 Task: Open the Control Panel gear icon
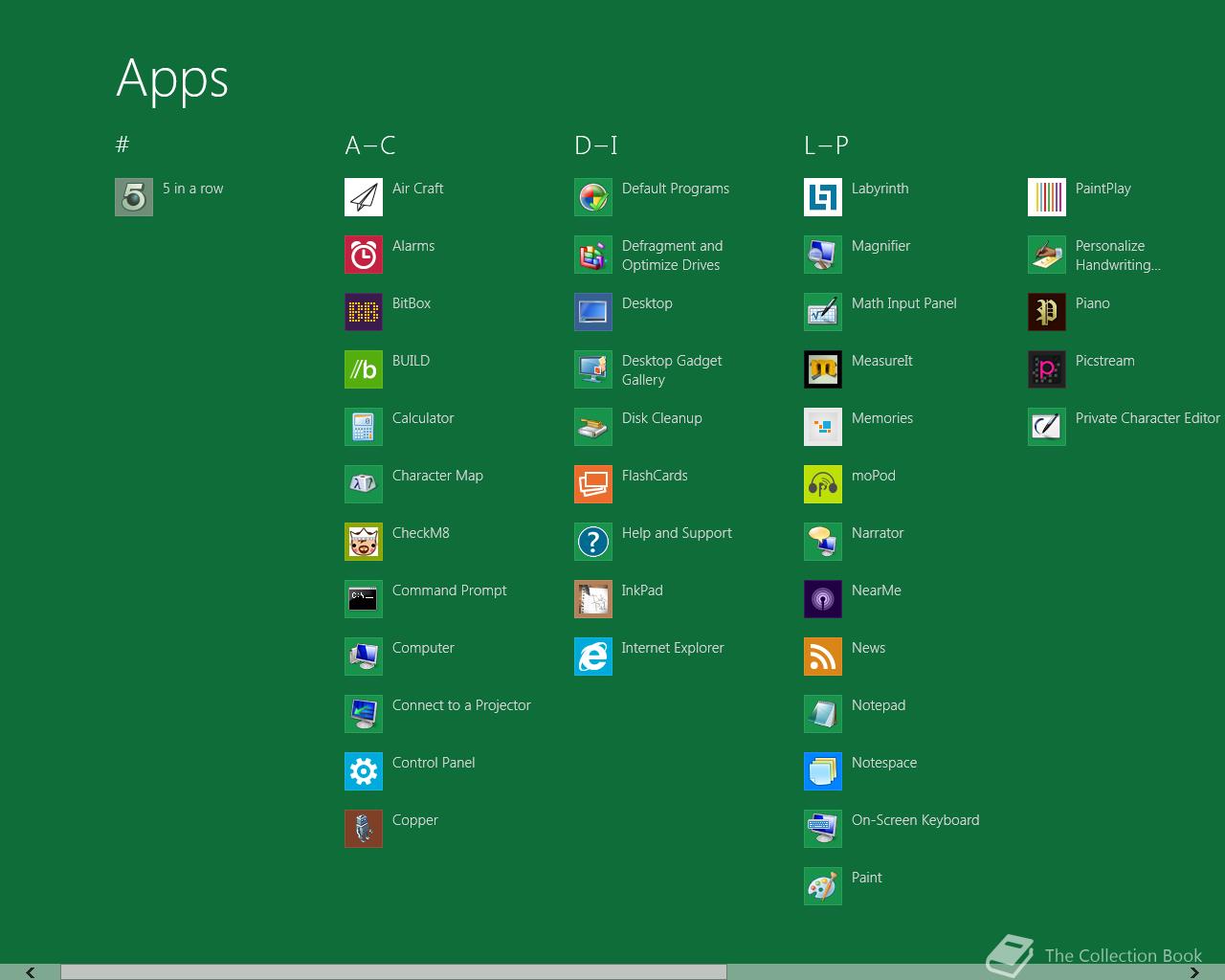pos(364,771)
